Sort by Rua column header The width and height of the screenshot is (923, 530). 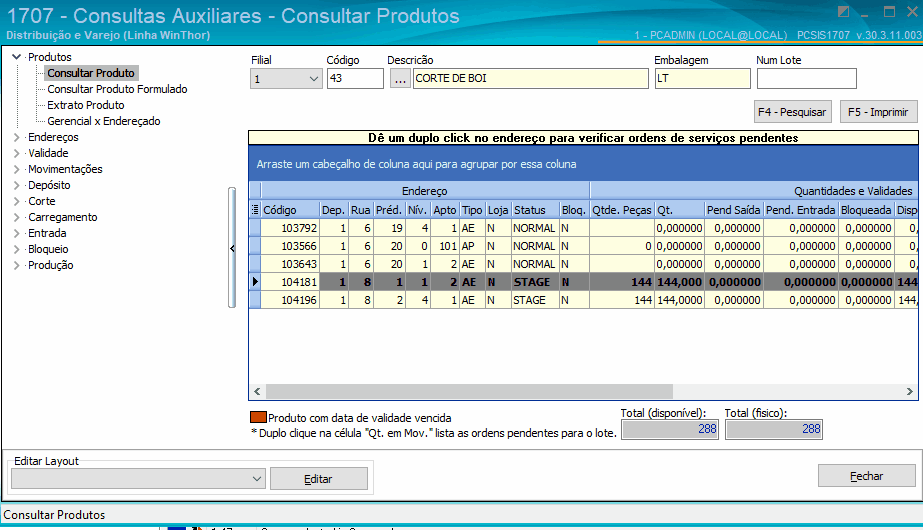coord(360,210)
